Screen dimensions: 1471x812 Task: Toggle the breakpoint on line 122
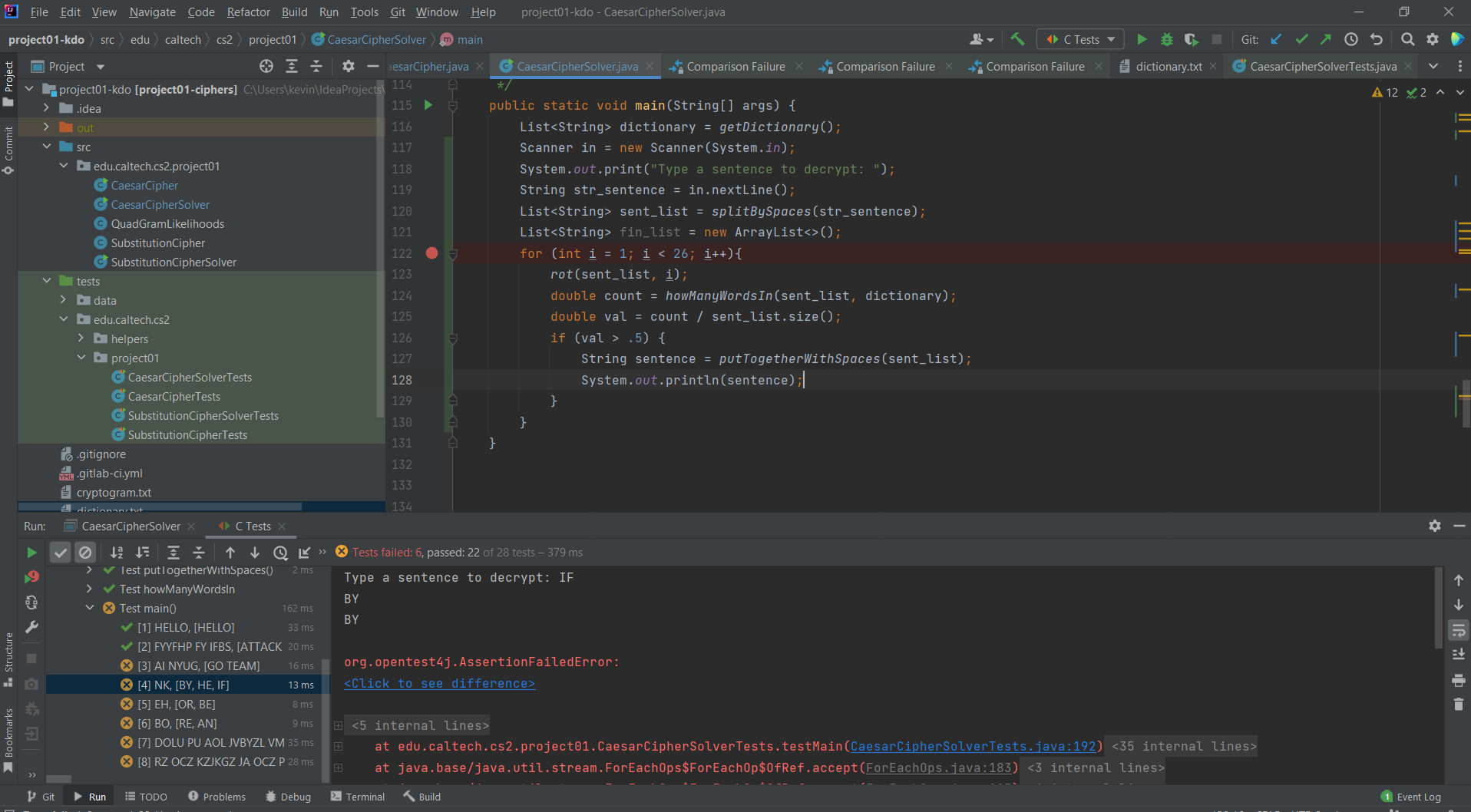[x=431, y=253]
